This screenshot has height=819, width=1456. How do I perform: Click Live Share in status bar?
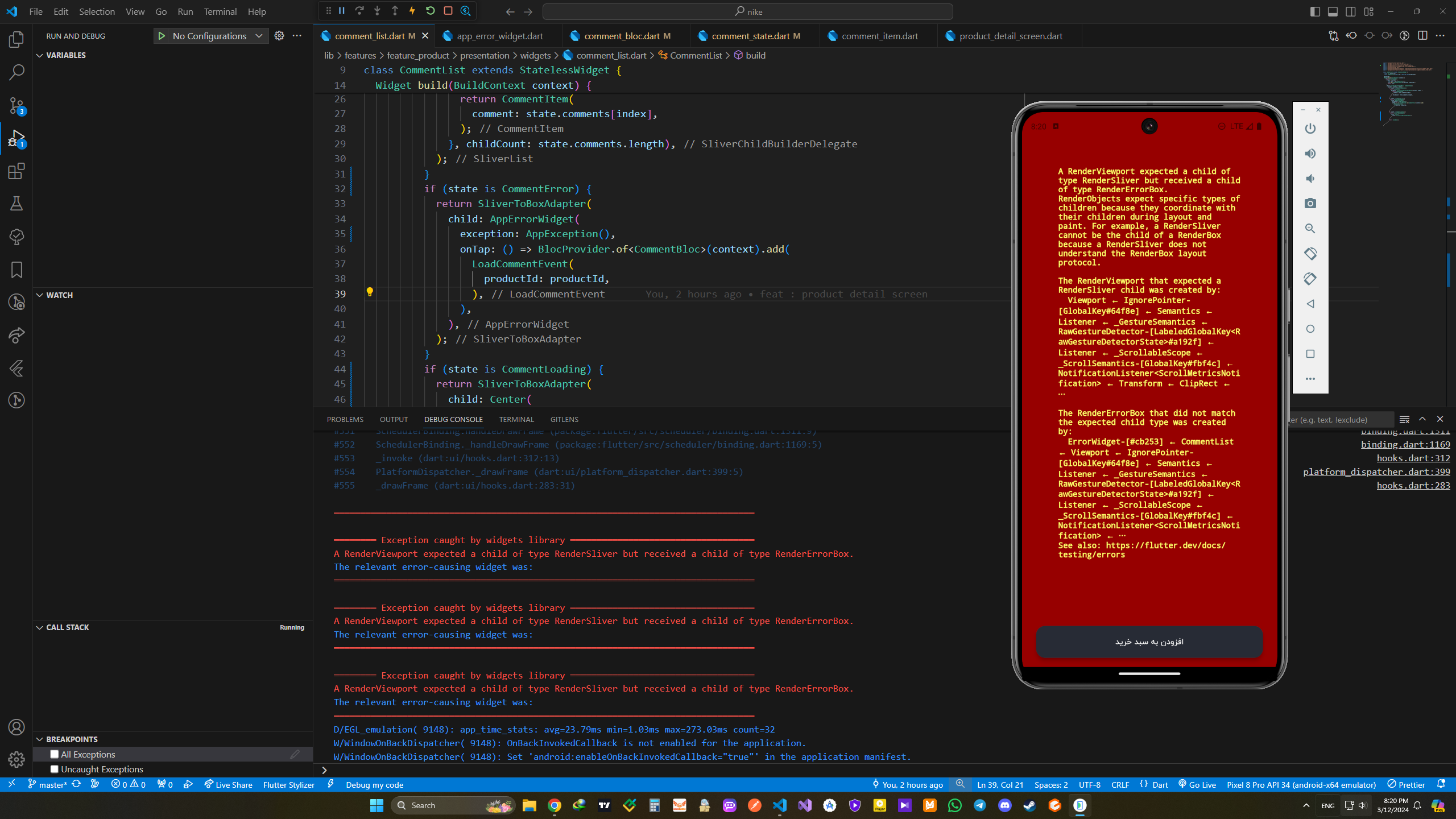(x=228, y=785)
